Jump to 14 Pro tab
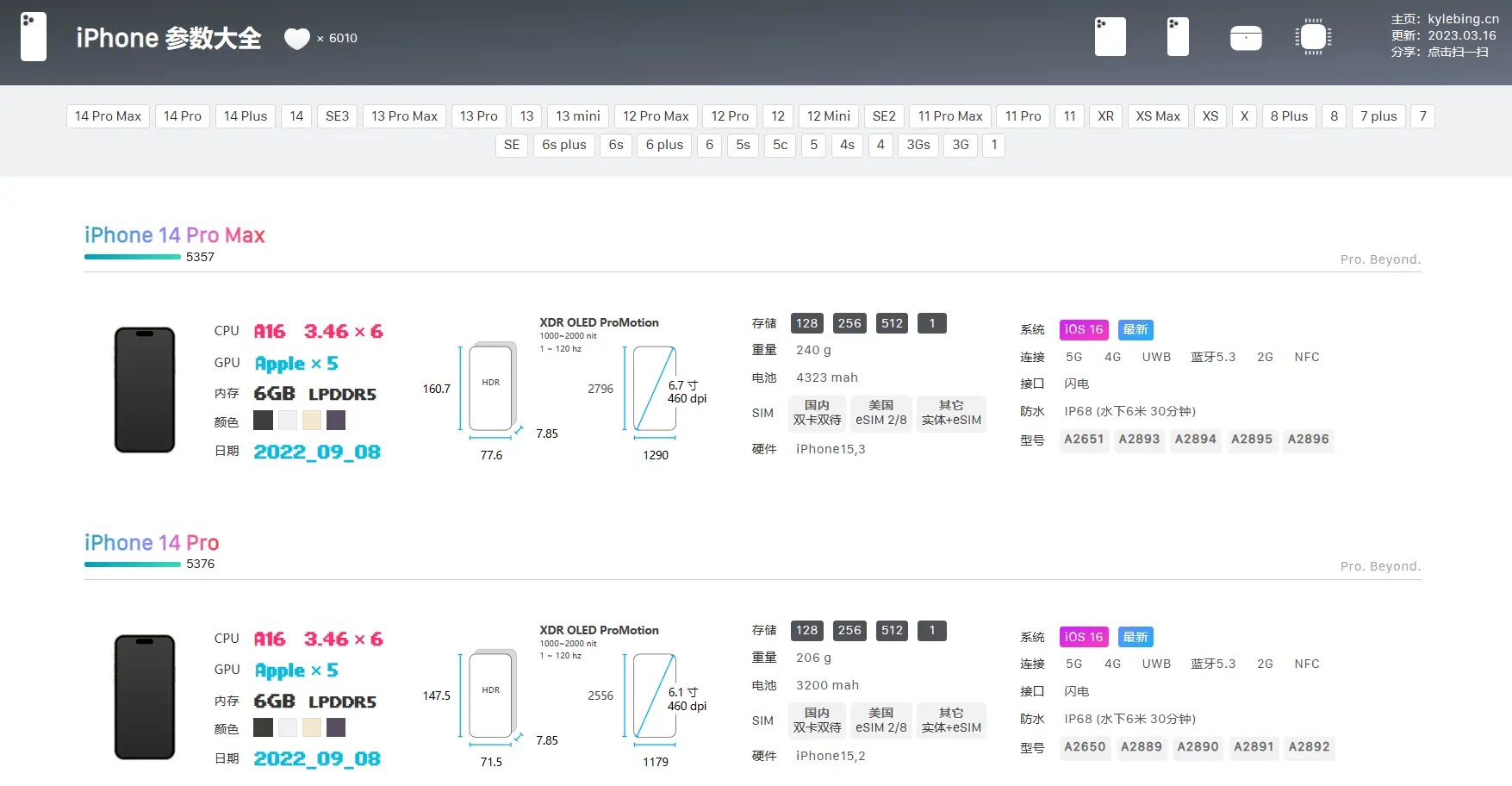 pos(183,116)
